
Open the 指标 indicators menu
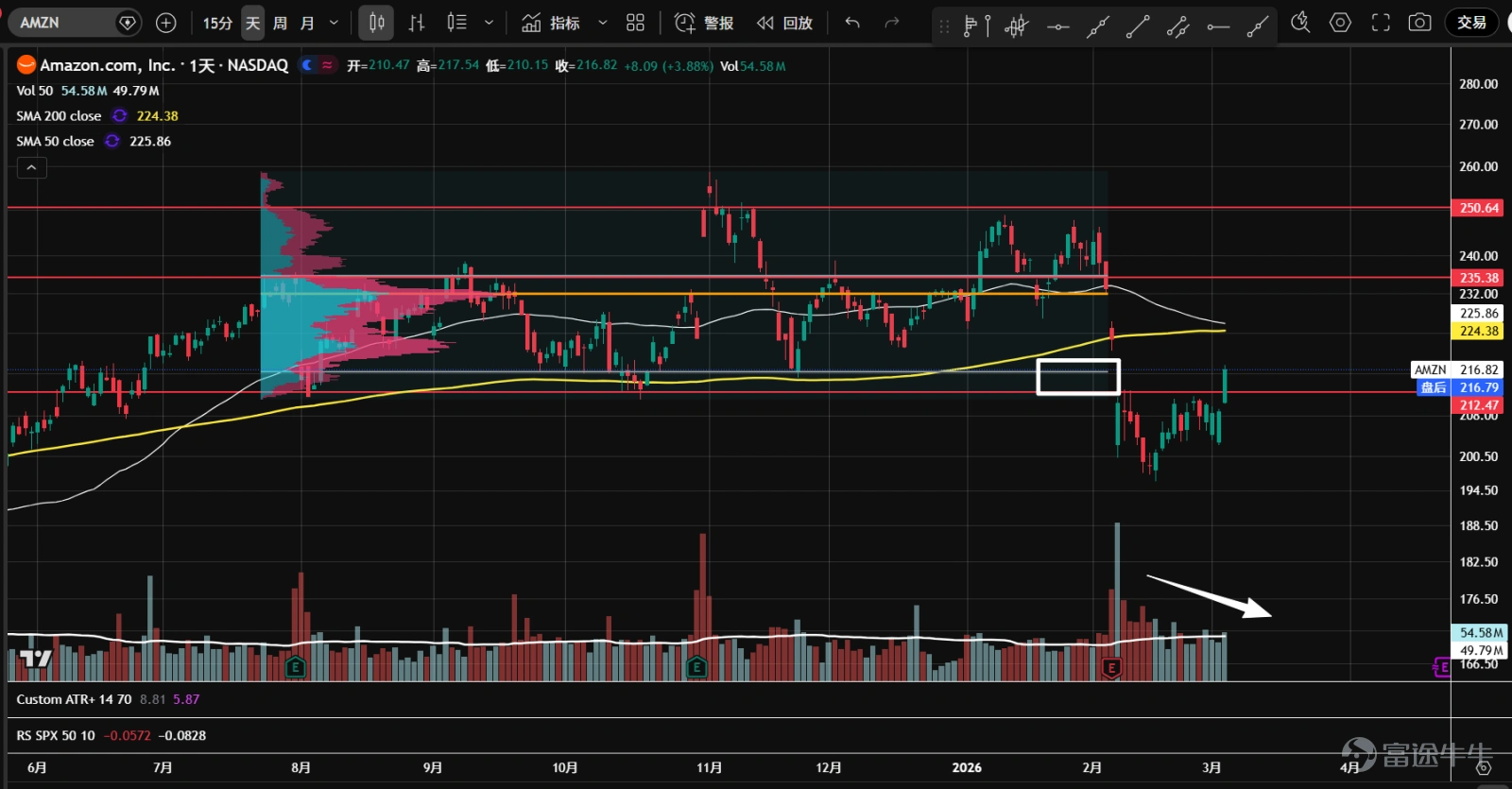pos(550,23)
